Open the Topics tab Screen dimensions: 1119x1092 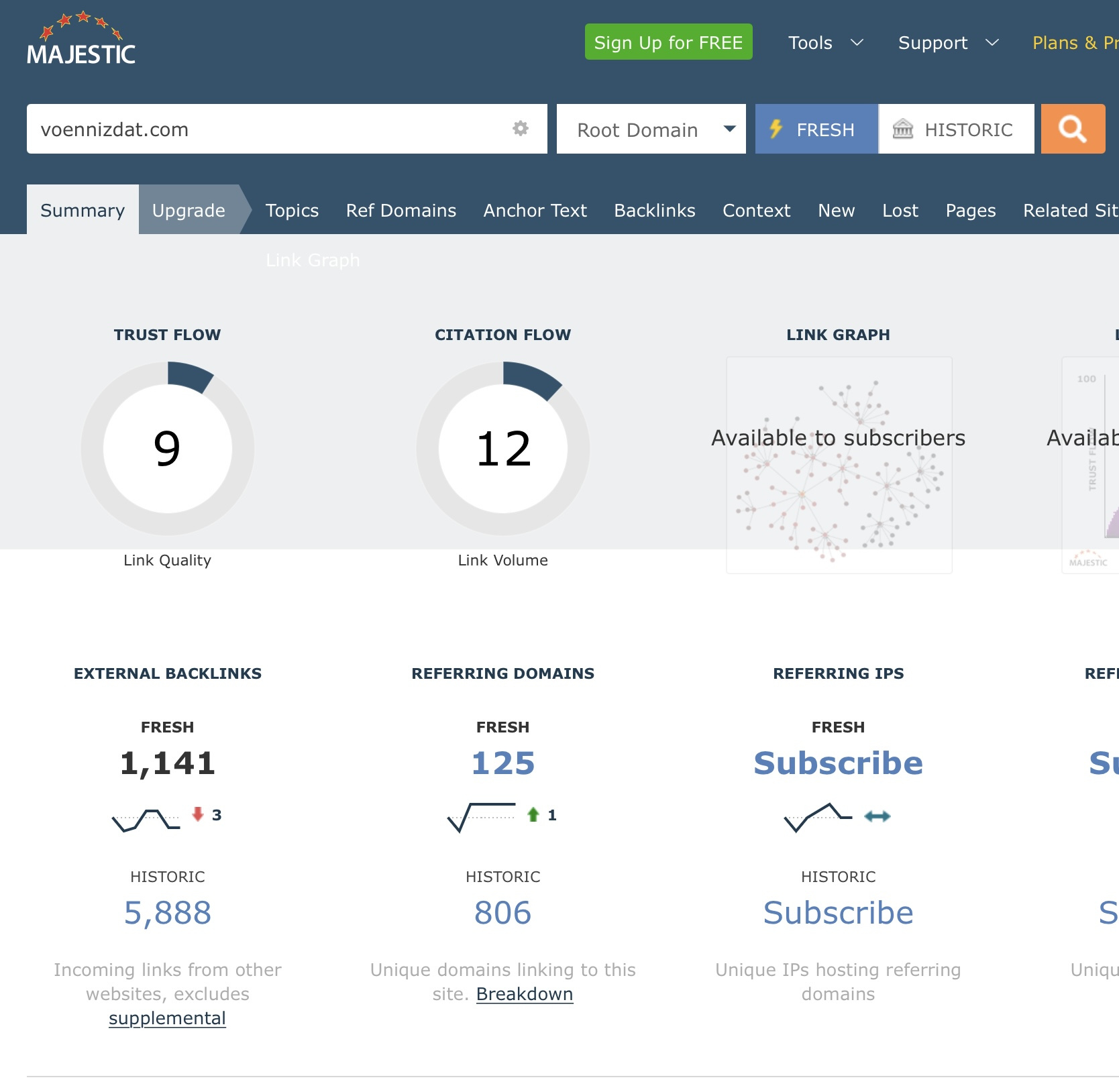click(x=292, y=210)
